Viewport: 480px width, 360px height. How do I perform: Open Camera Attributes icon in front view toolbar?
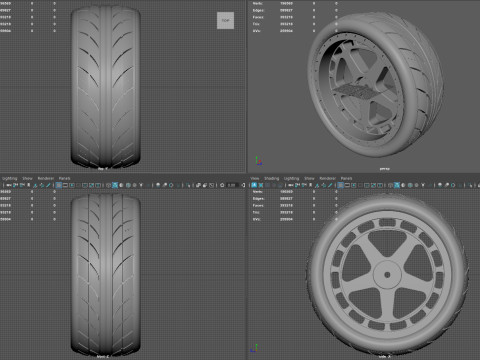[22, 185]
